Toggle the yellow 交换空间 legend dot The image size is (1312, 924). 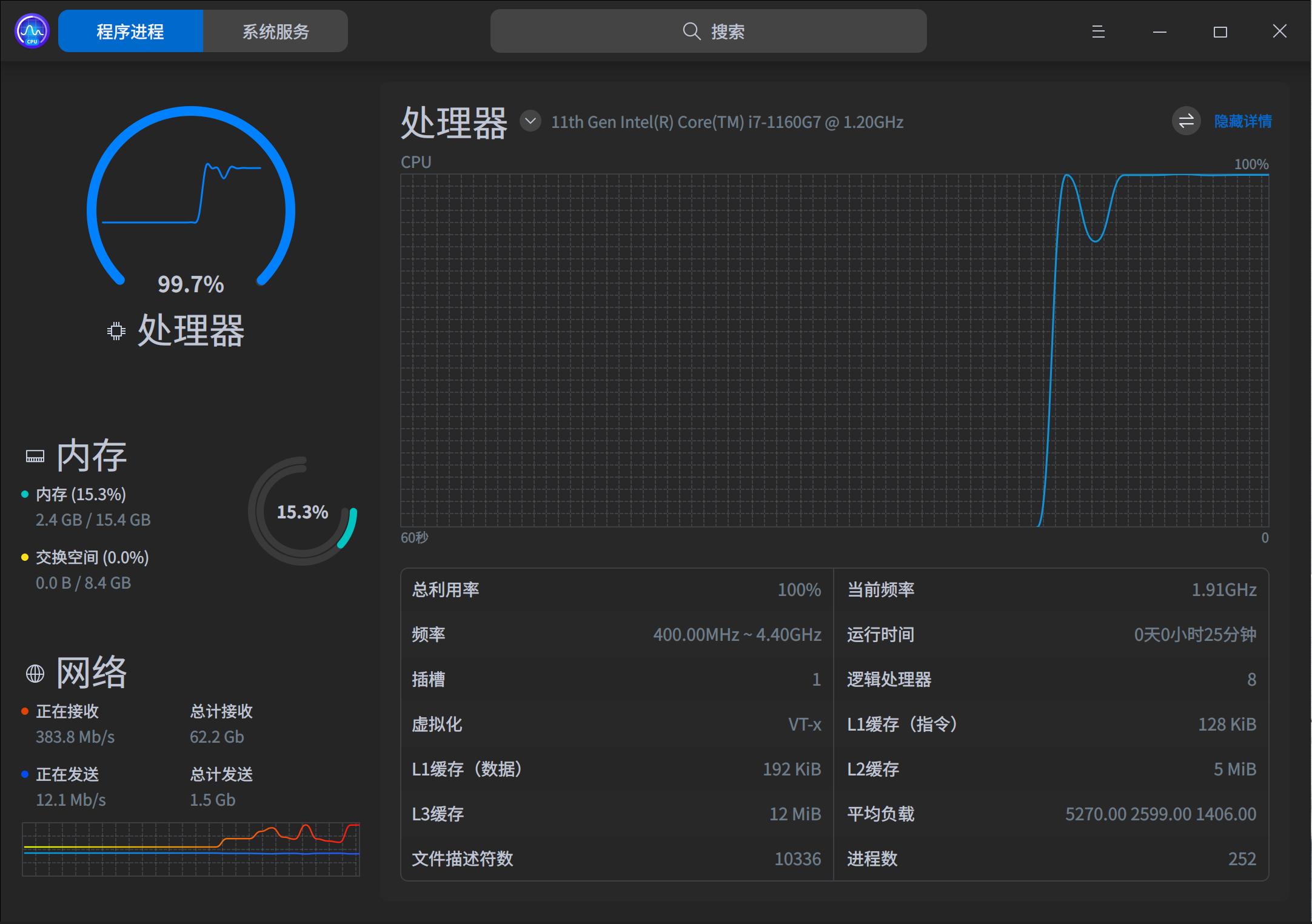25,557
